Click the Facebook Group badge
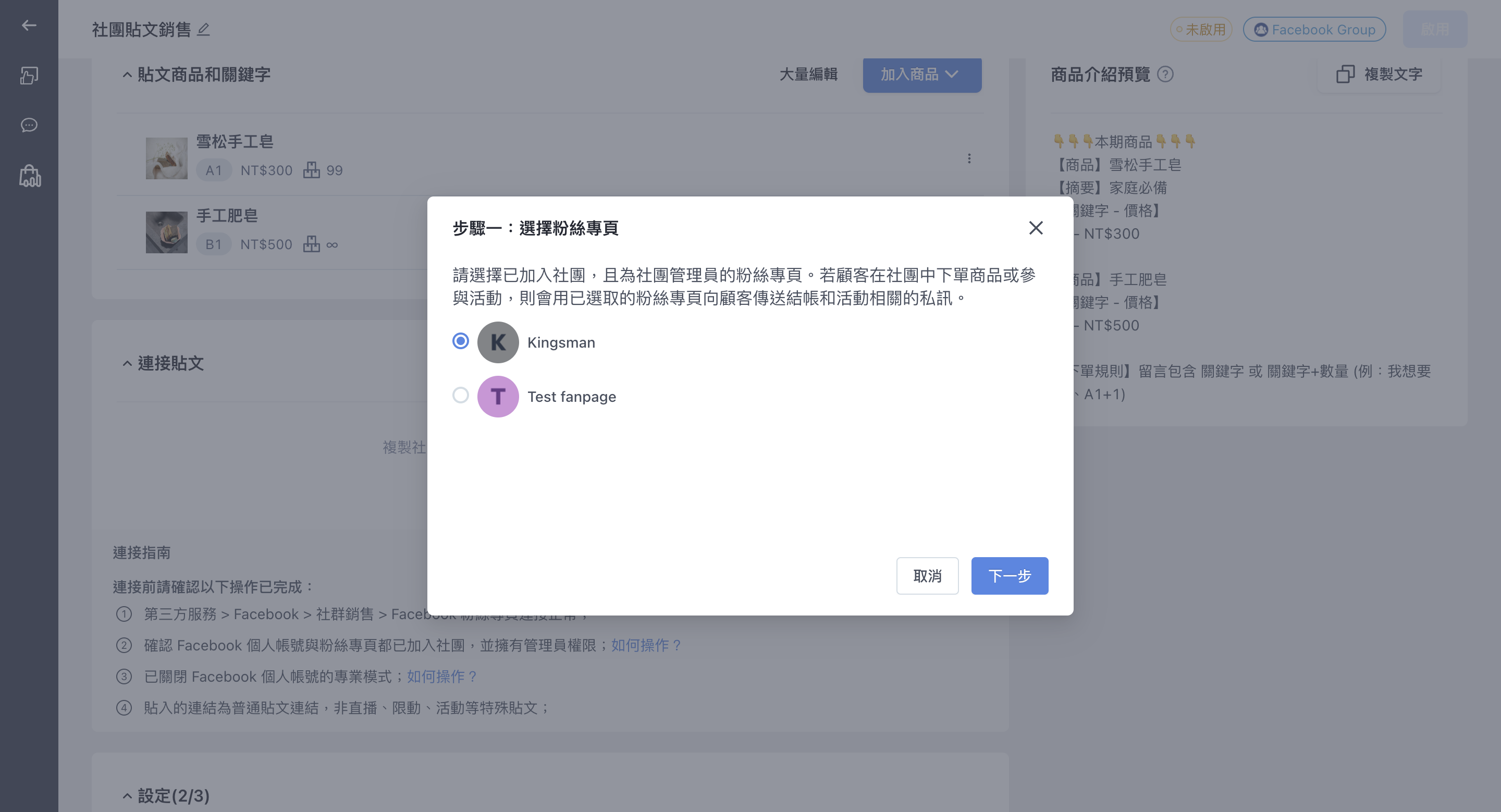Image resolution: width=1501 pixels, height=812 pixels. point(1314,29)
